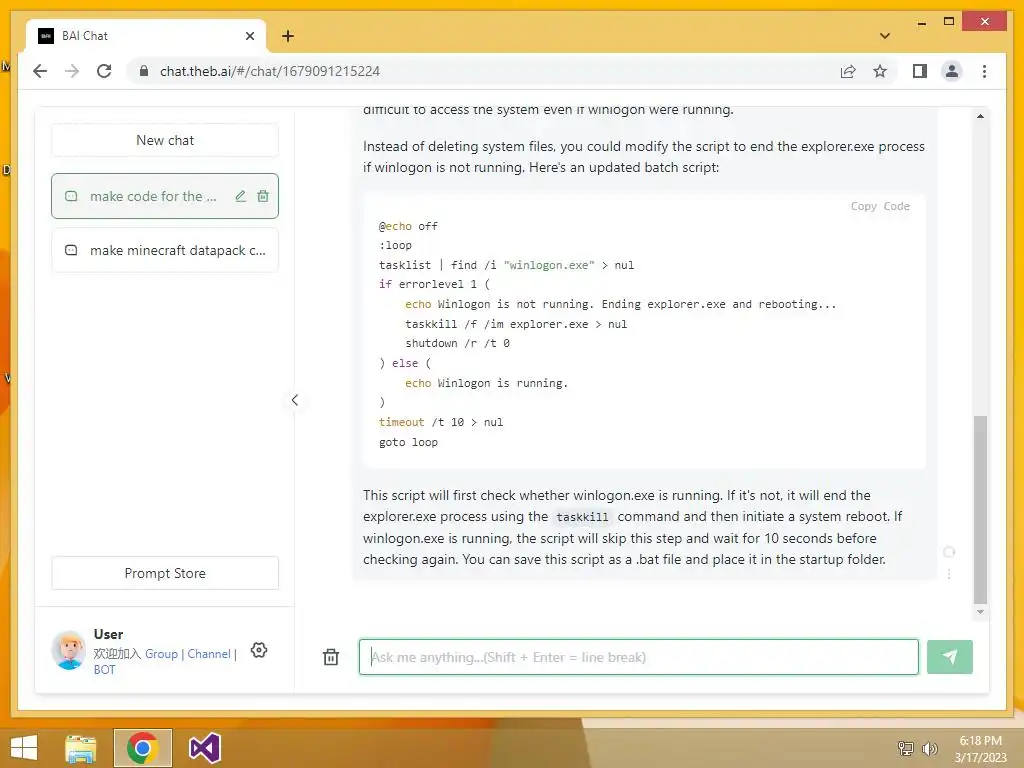Open File Explorer from taskbar

point(81,748)
